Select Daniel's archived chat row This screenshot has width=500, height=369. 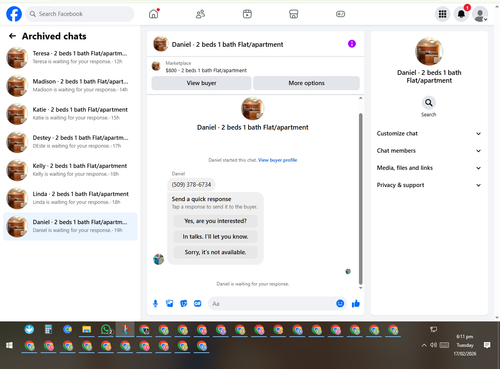70,226
